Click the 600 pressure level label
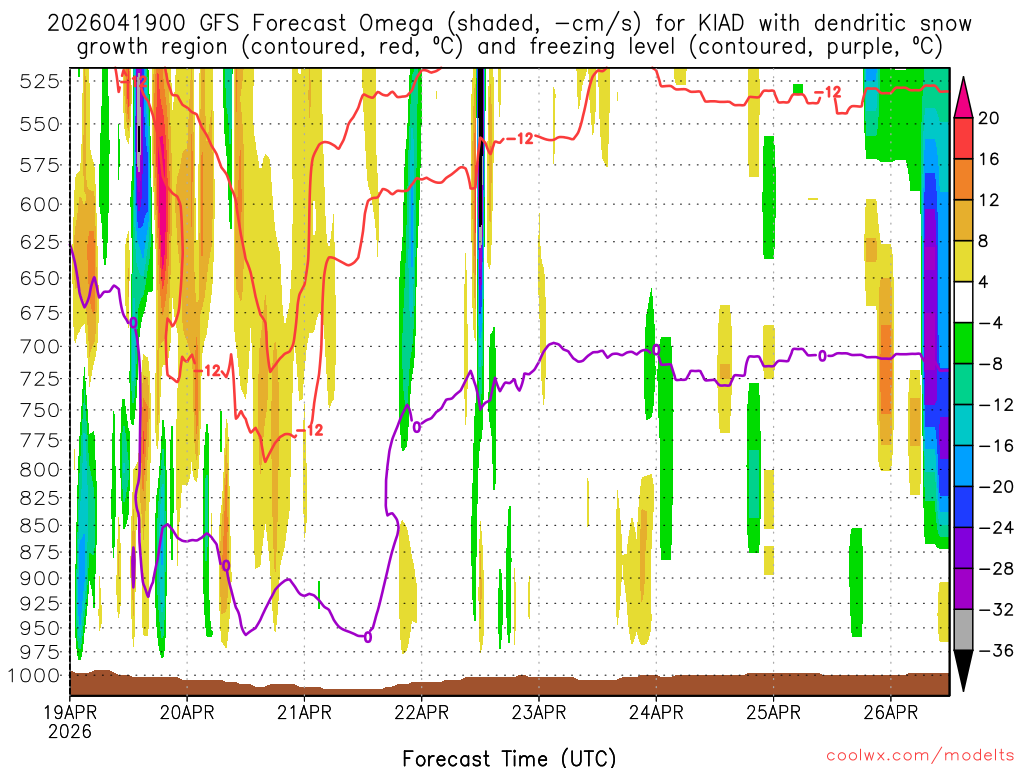The width and height of the screenshot is (1024, 768). pos(39,204)
